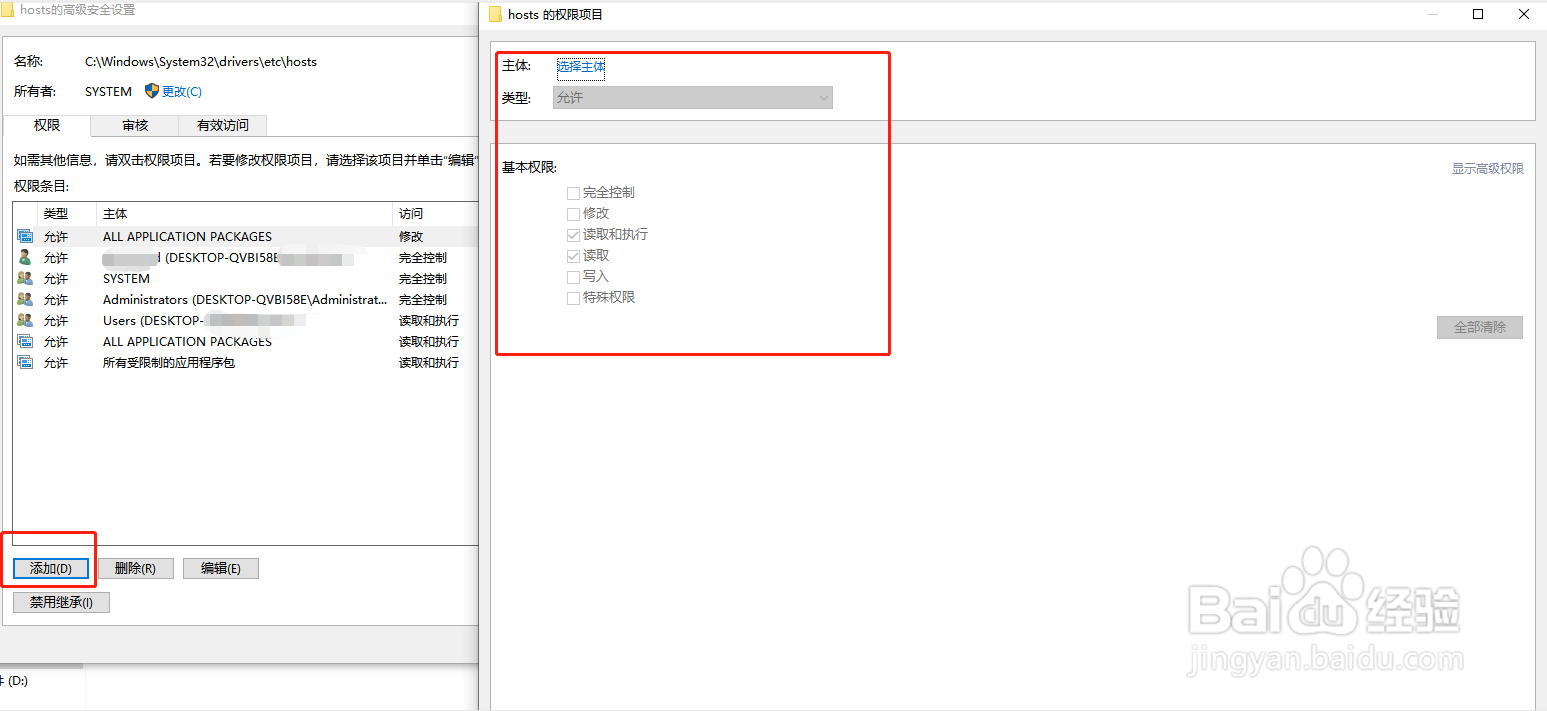Viewport: 1547px width, 711px height.
Task: Click the SYSTEM entry's group icon
Action: pyautogui.click(x=24, y=278)
